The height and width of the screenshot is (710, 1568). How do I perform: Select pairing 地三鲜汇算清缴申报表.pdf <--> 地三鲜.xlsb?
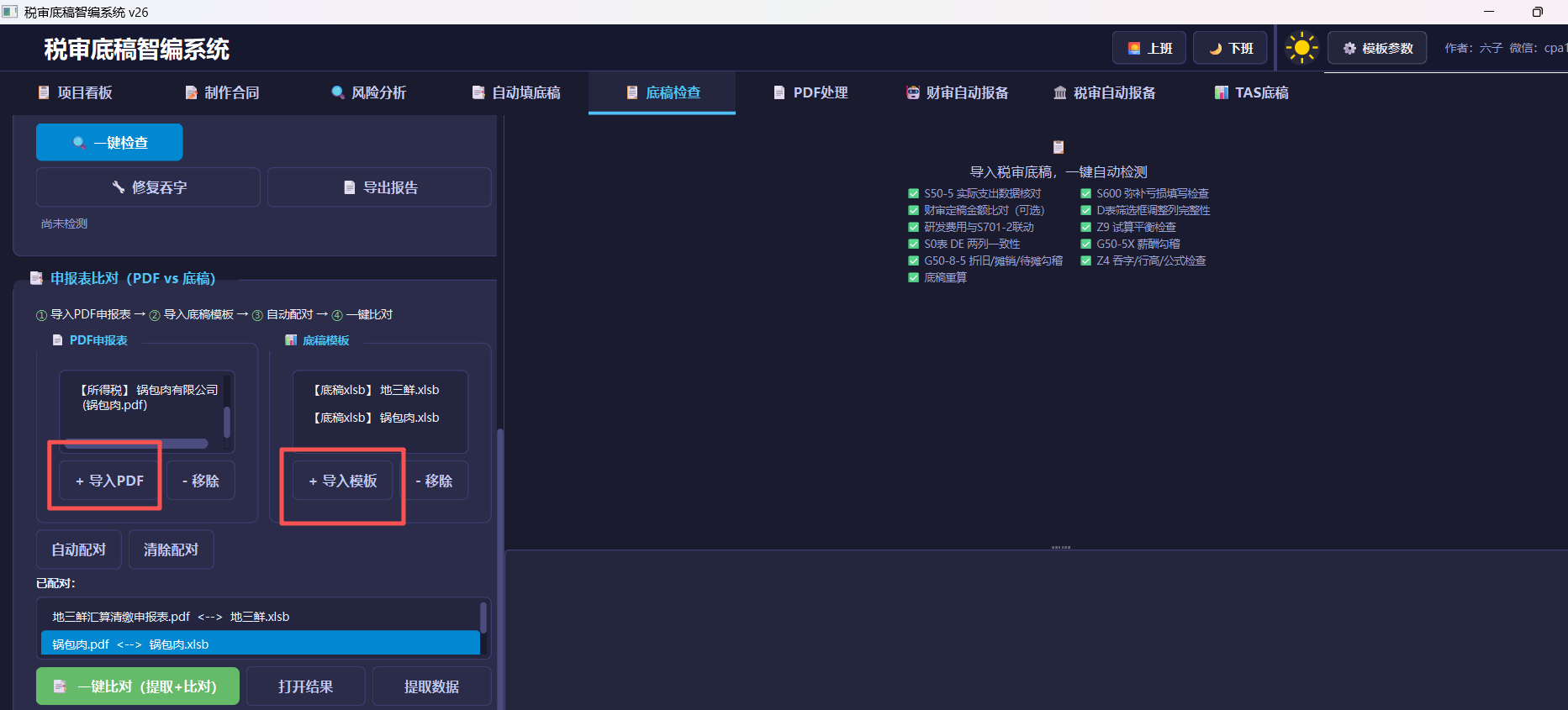260,617
